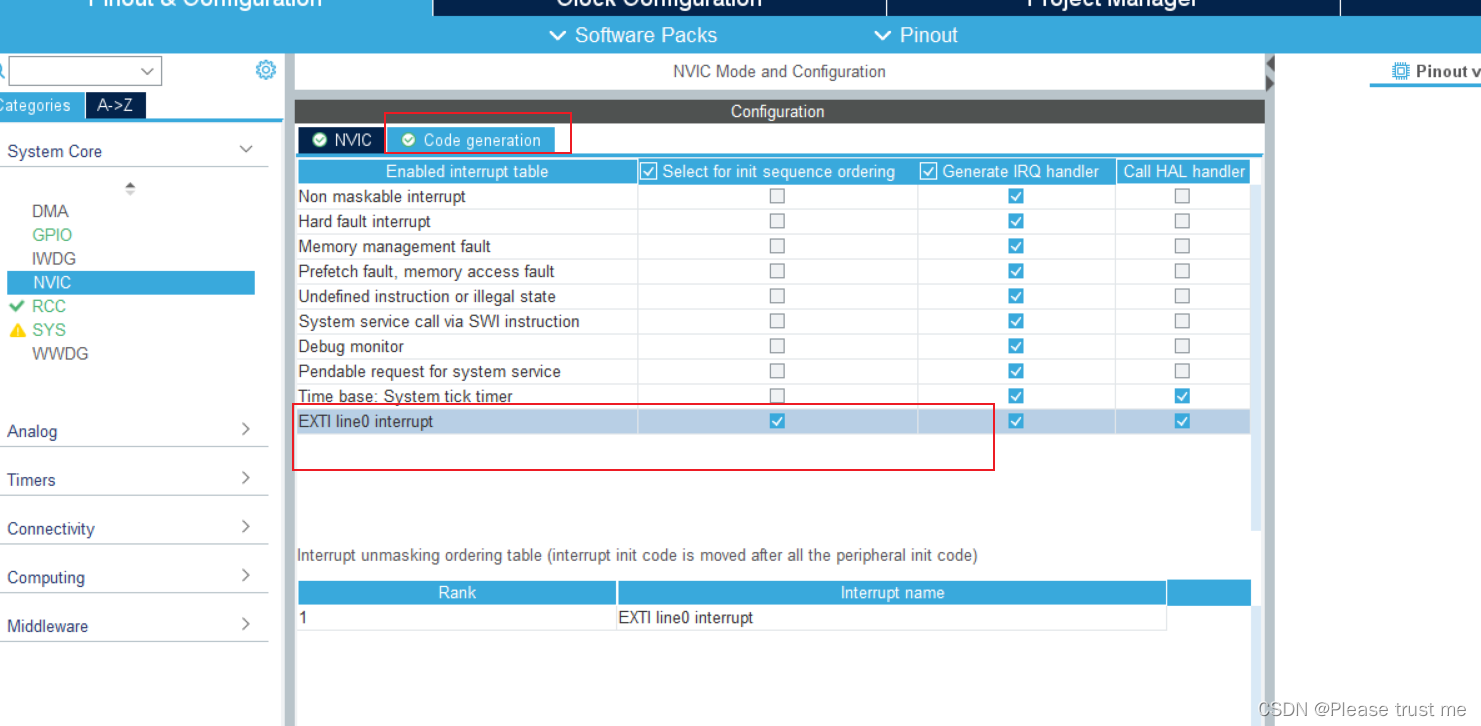Enable Call HAL handler for Debug monitor
This screenshot has width=1481, height=726.
click(1182, 346)
